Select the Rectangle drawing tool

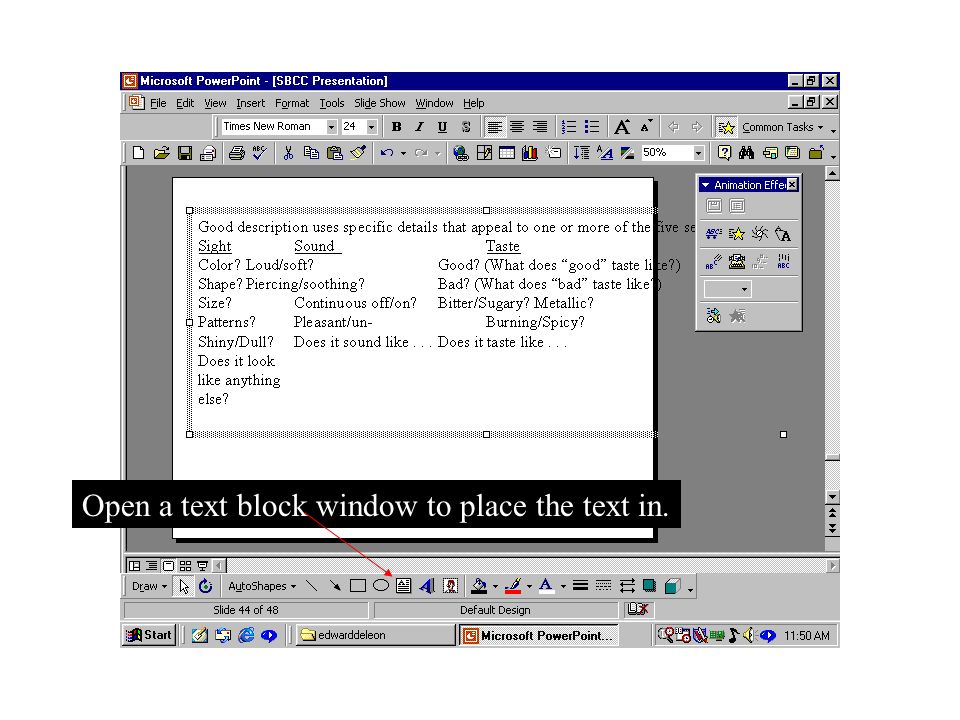click(x=358, y=586)
